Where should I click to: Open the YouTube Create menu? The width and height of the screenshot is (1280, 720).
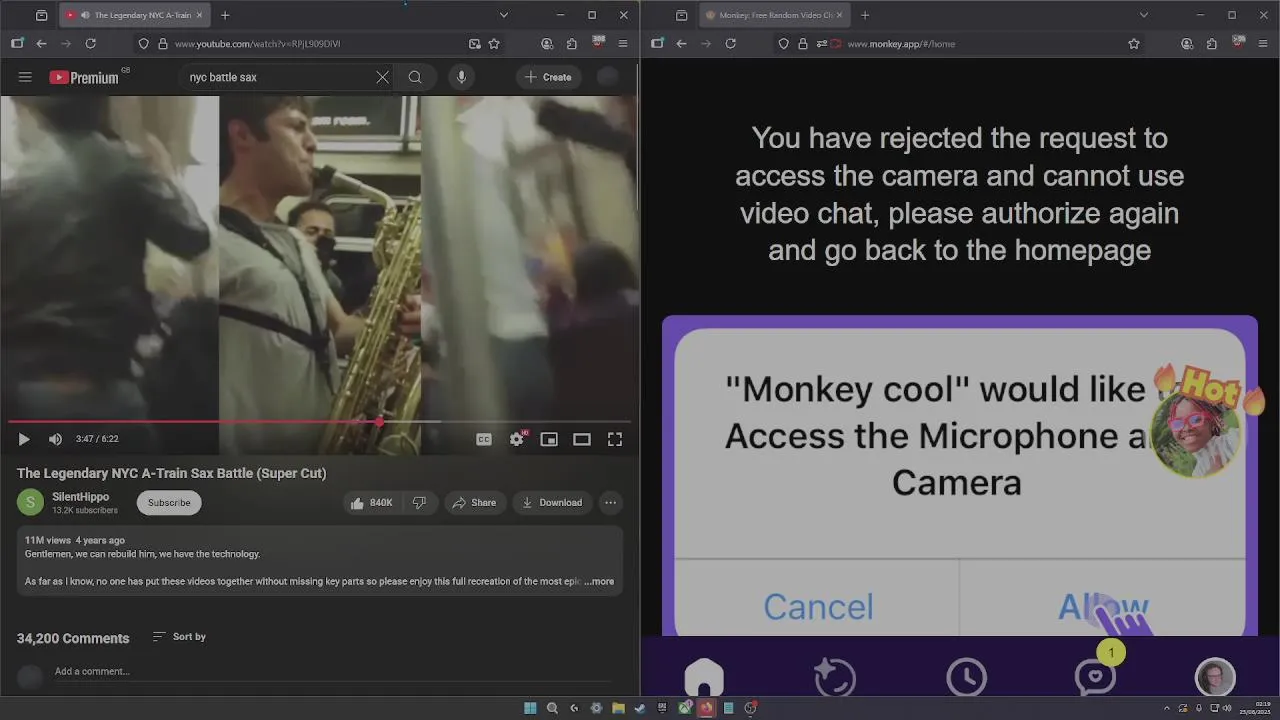548,77
